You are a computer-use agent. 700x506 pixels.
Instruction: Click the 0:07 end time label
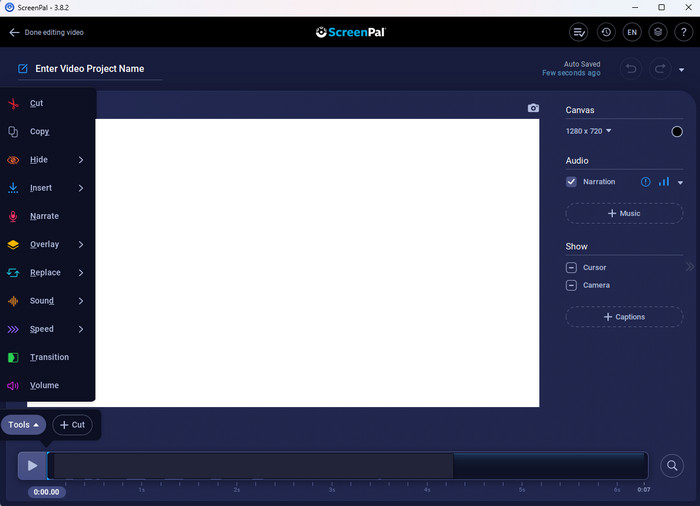coord(644,489)
